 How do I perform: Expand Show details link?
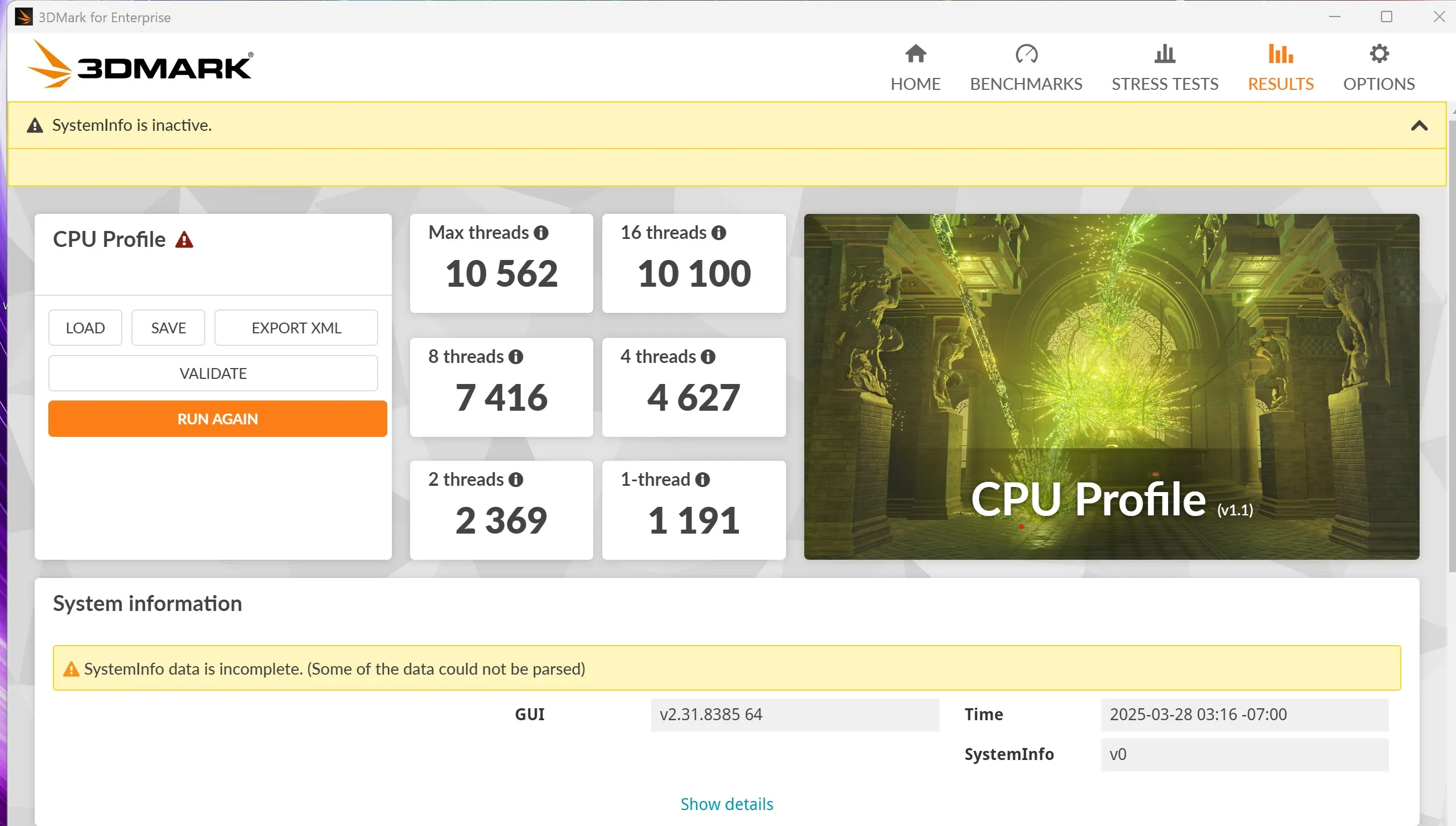[727, 804]
